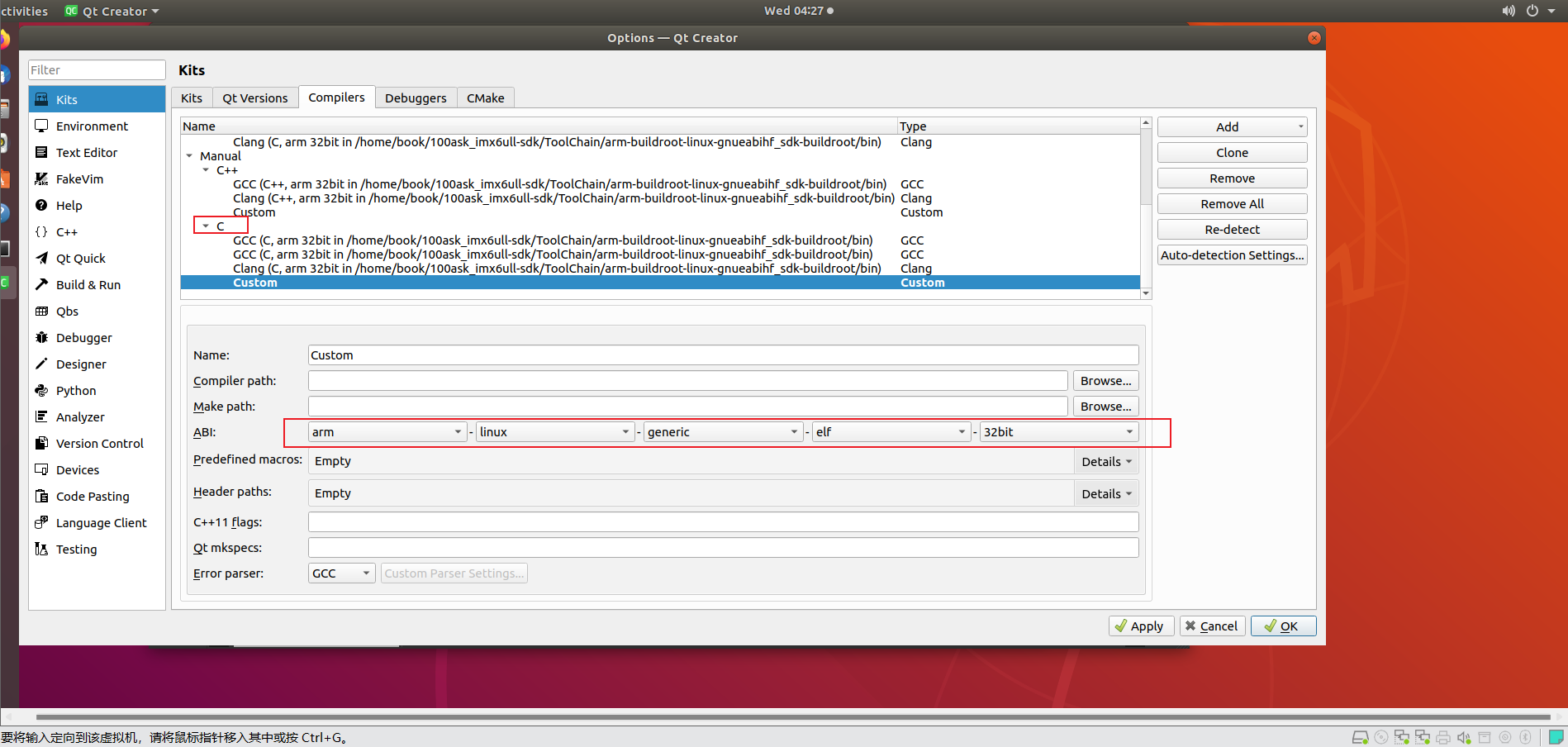Open the Debugger settings page
This screenshot has width=1568, height=747.
tap(83, 337)
